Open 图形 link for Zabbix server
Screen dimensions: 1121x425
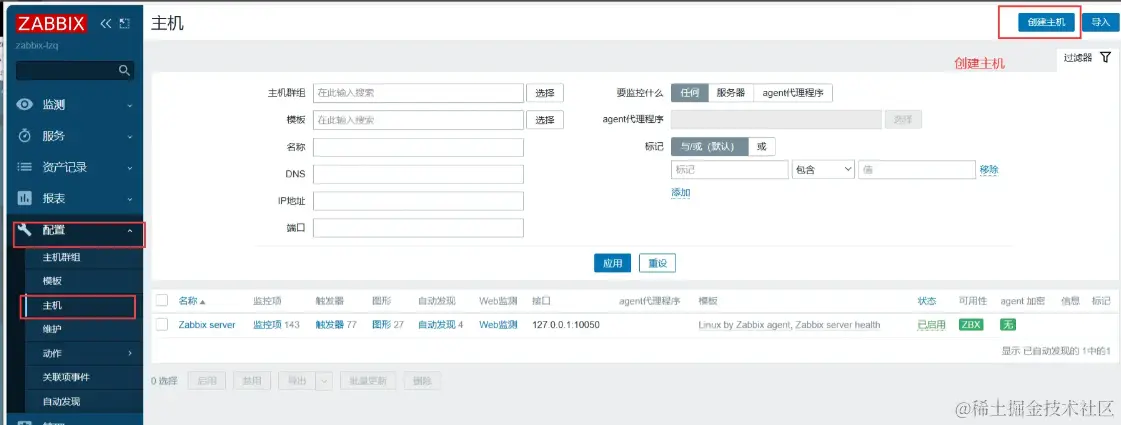coord(382,325)
